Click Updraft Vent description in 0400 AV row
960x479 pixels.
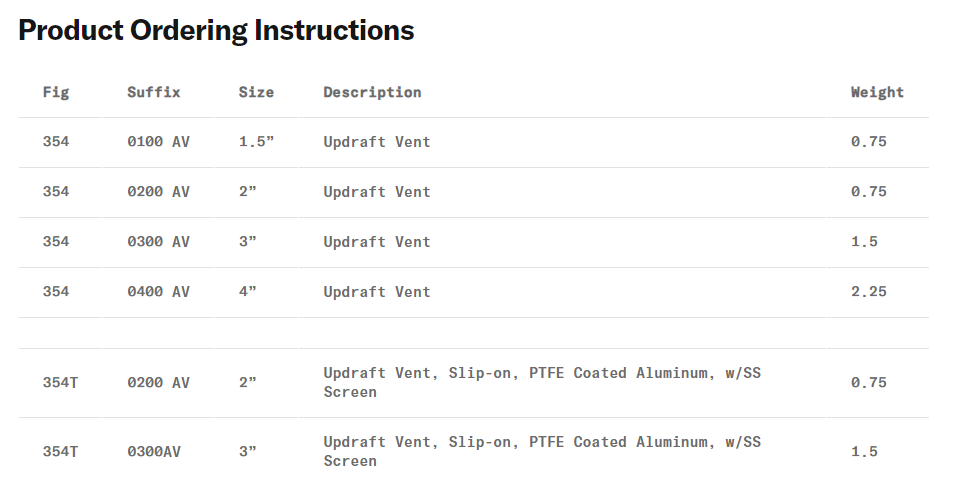377,292
